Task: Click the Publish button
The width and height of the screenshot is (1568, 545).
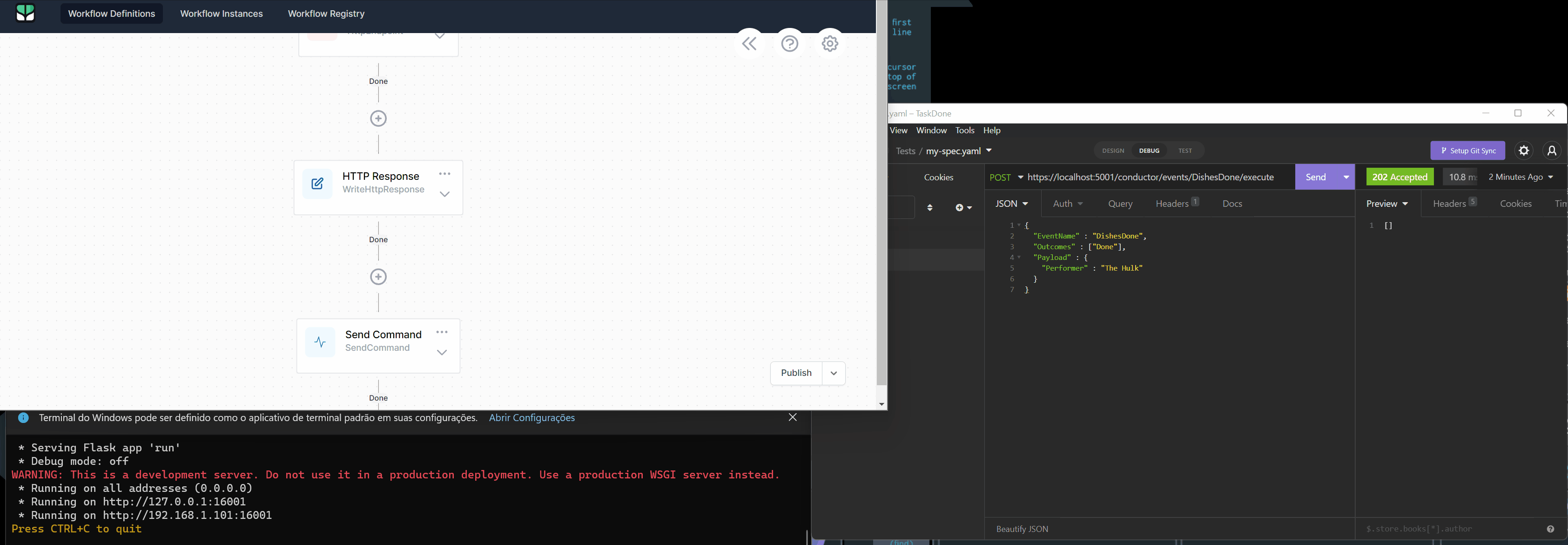Action: pos(796,373)
